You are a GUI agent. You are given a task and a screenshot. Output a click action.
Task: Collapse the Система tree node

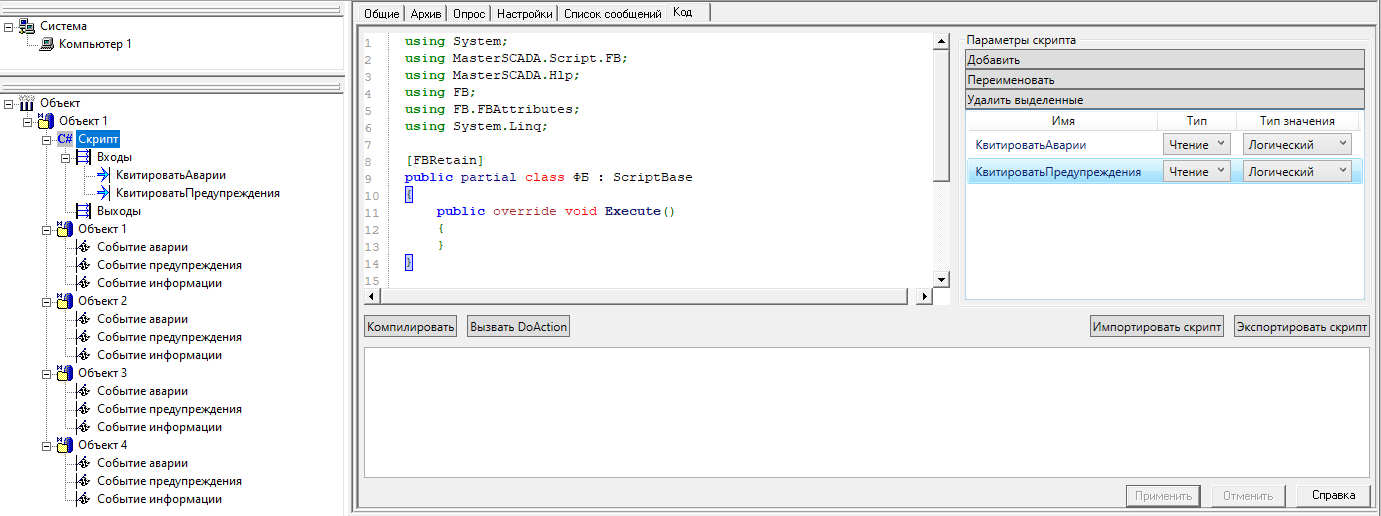point(9,26)
